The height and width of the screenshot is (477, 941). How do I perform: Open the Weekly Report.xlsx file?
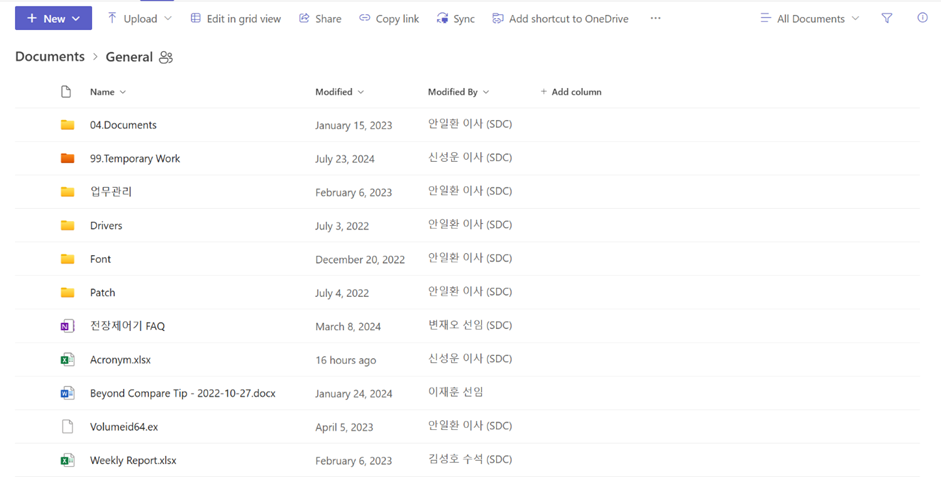click(133, 461)
